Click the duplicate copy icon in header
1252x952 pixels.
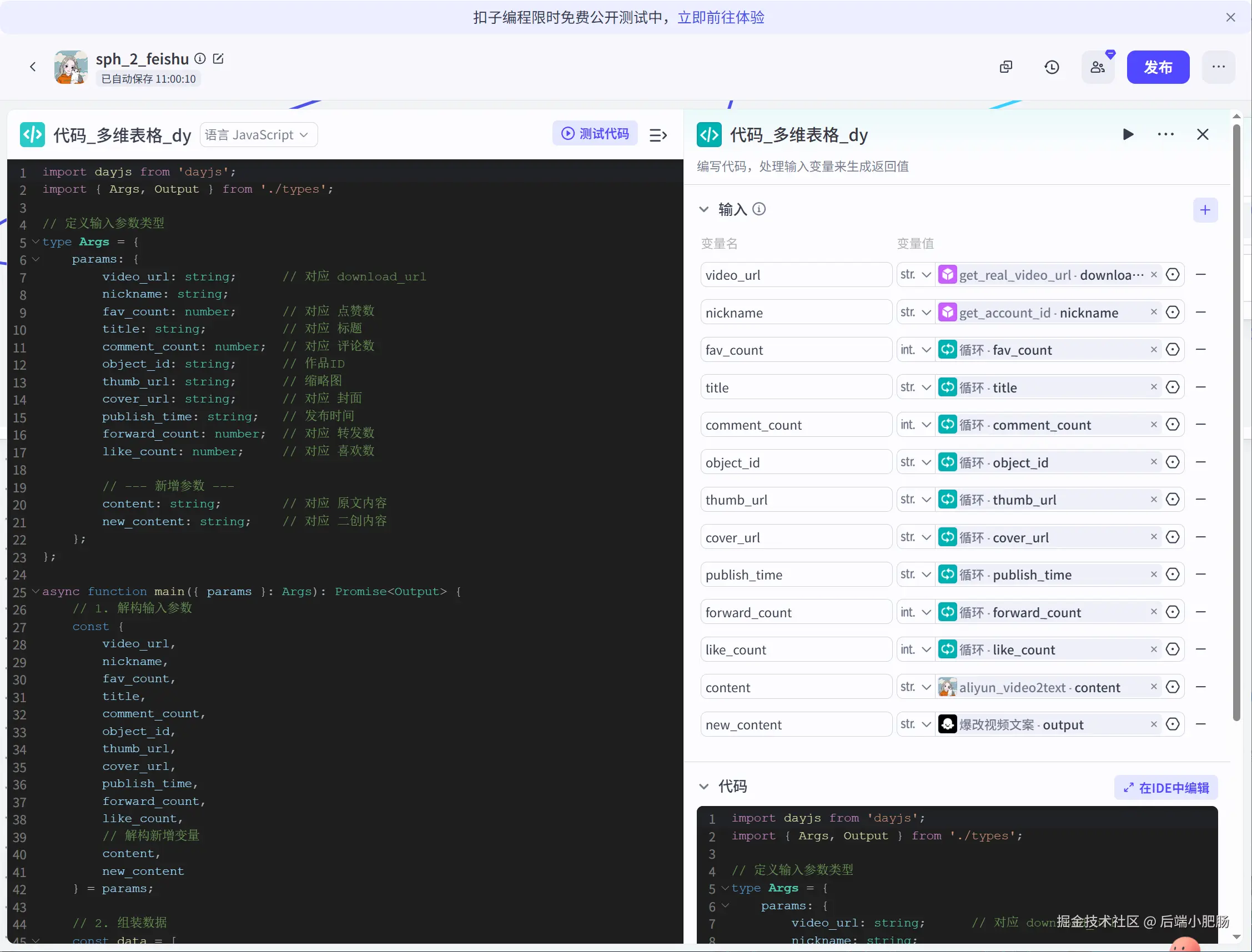(1005, 67)
